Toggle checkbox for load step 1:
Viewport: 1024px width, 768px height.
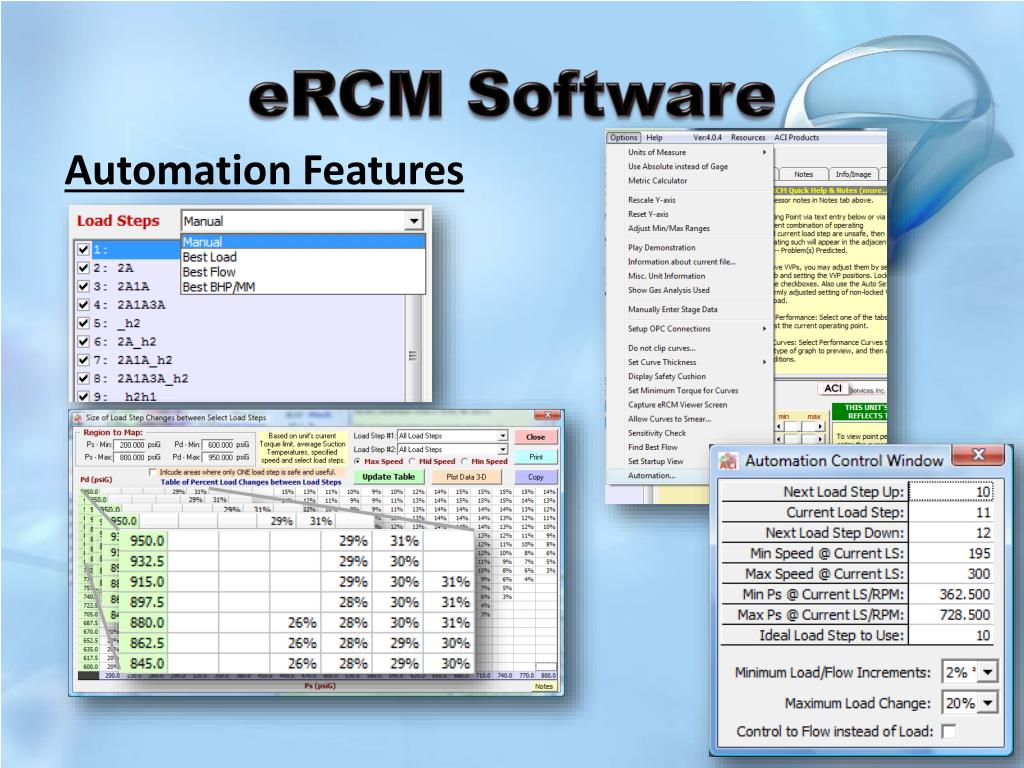click(83, 249)
